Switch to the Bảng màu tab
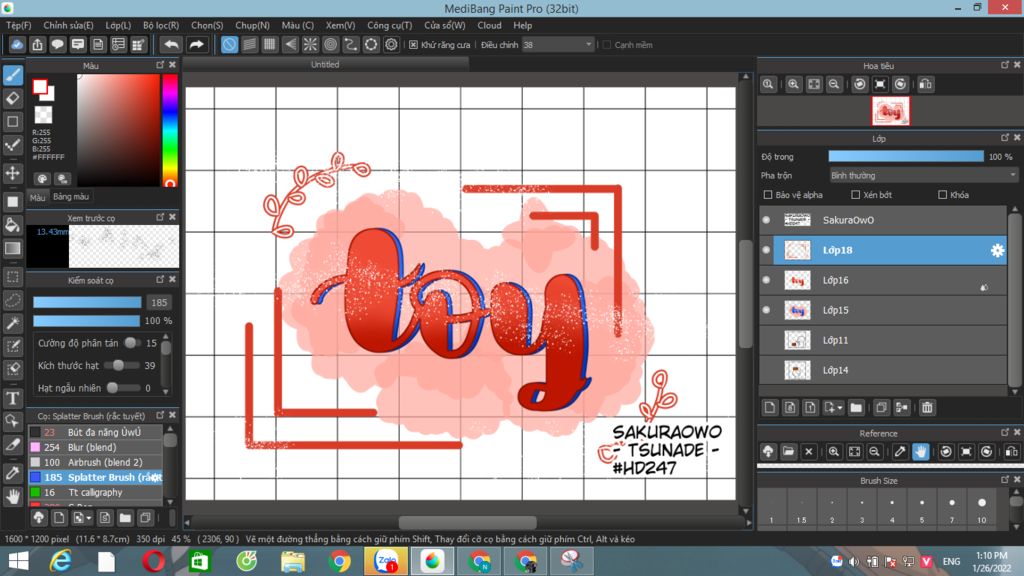The width and height of the screenshot is (1024, 576). (x=71, y=197)
